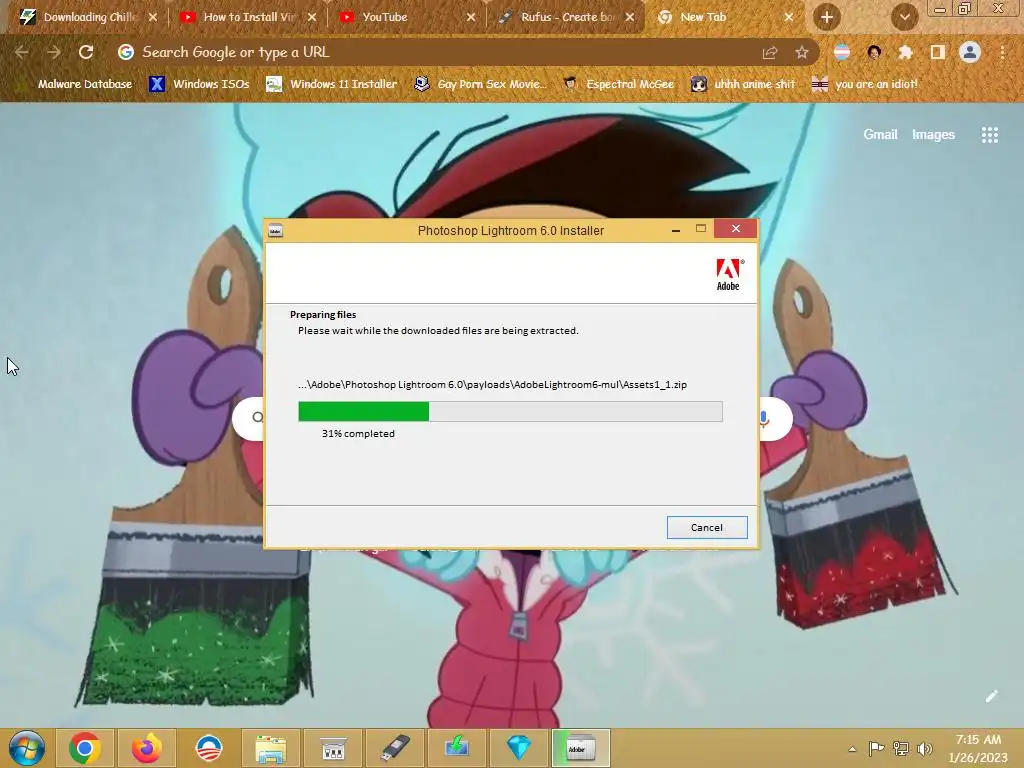
Task: Share this page icon in address bar
Action: click(x=770, y=52)
